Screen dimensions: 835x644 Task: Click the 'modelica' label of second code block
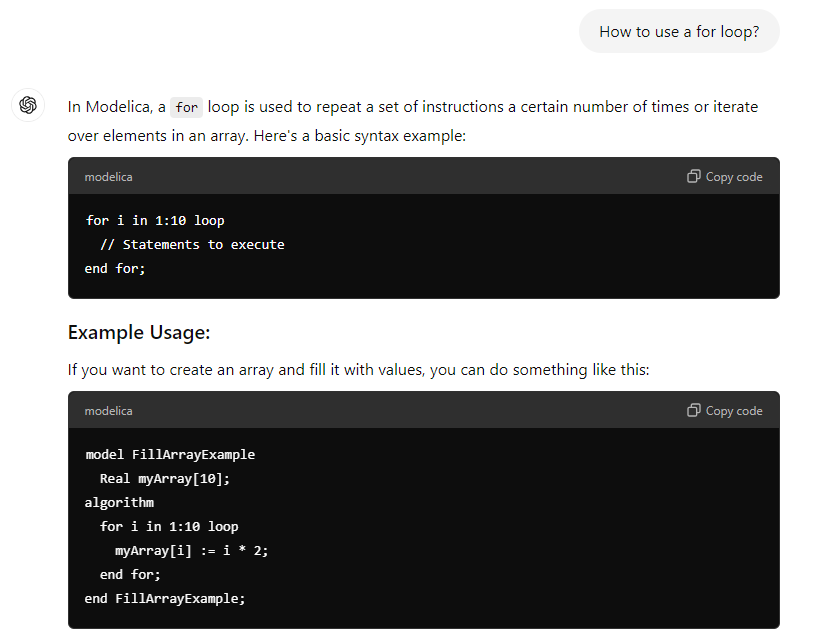(x=109, y=411)
